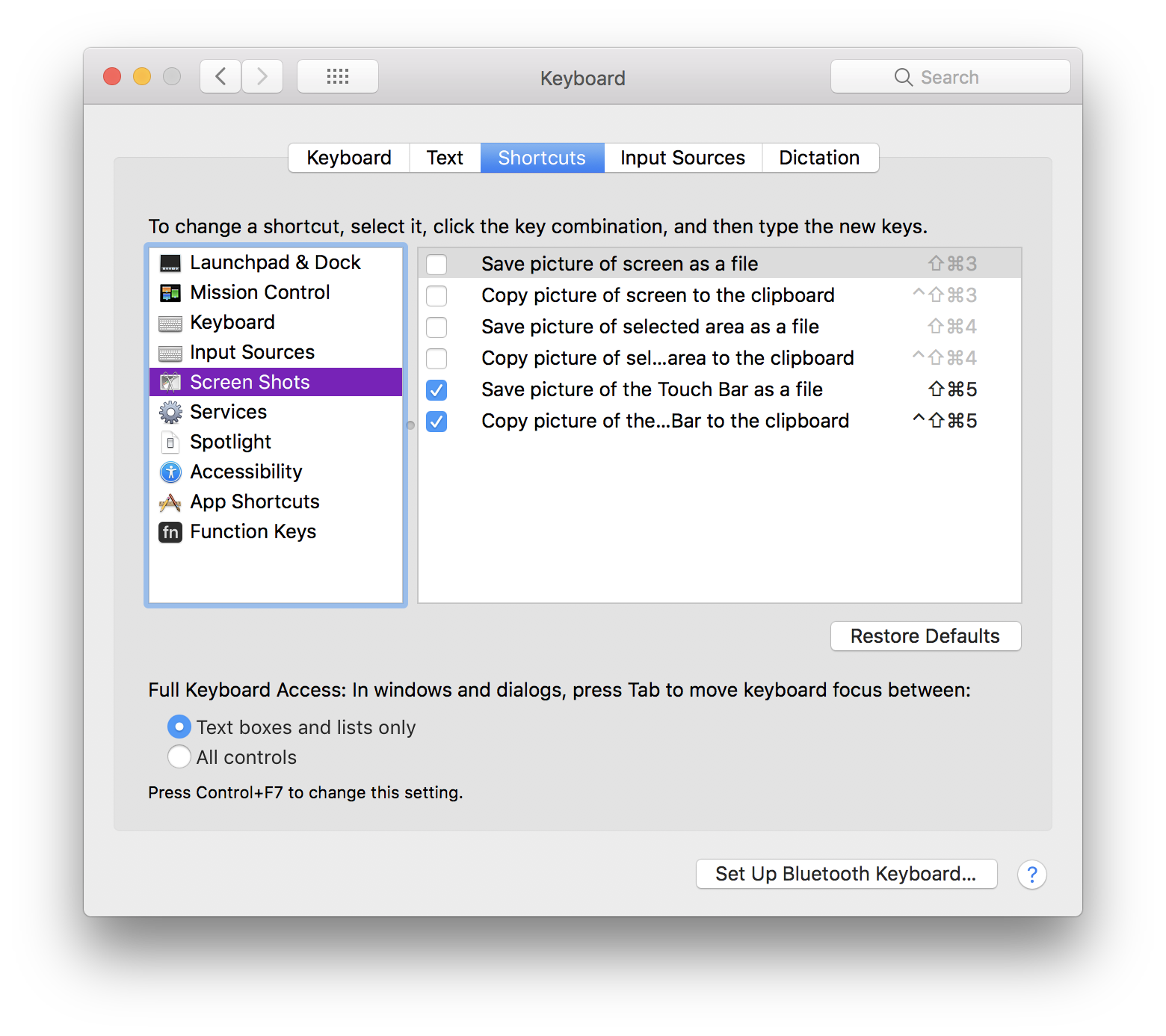Screen dimensions: 1166x1036
Task: Close the window with the red button
Action: point(112,76)
